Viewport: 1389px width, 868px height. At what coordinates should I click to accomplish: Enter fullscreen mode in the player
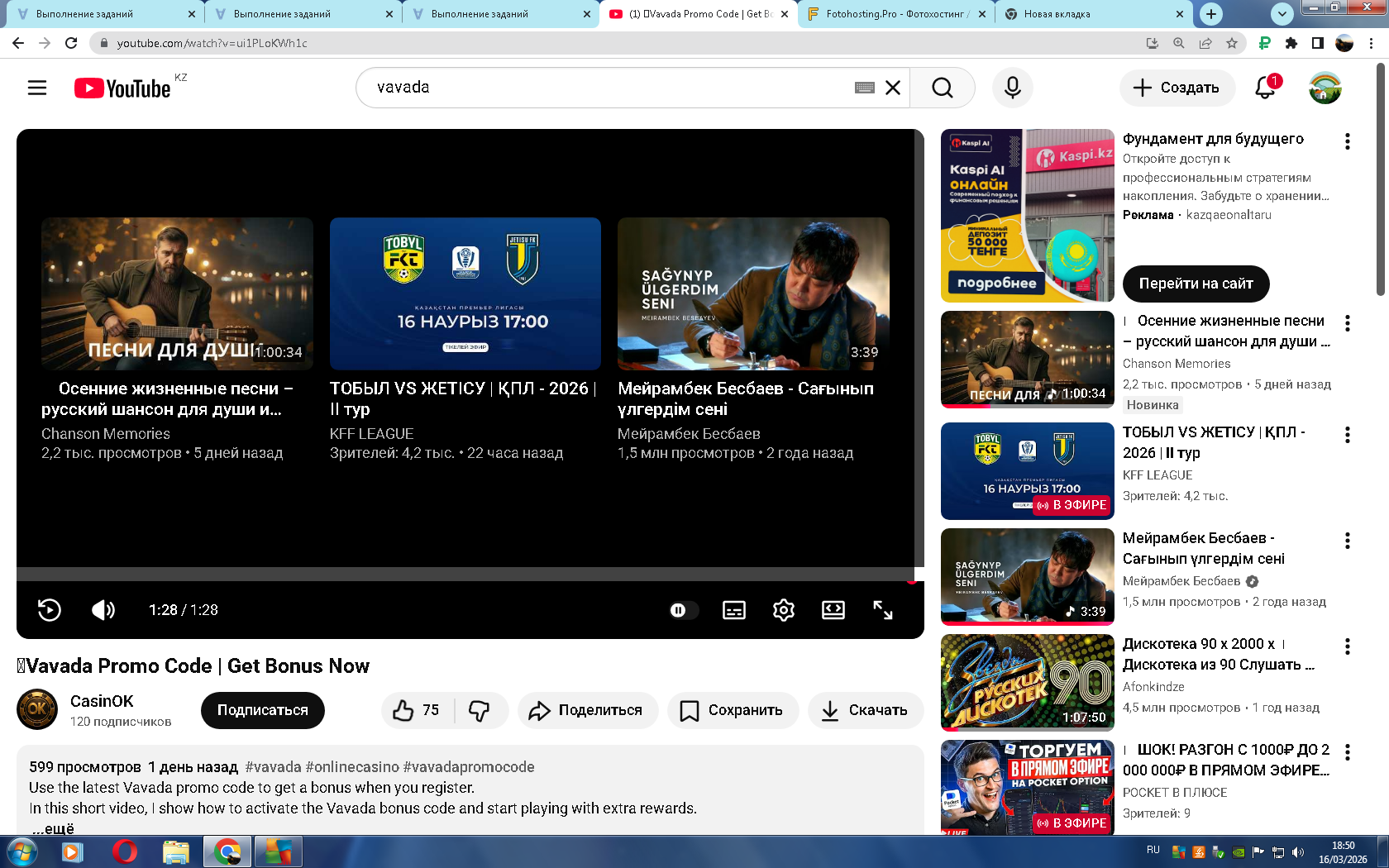point(882,610)
